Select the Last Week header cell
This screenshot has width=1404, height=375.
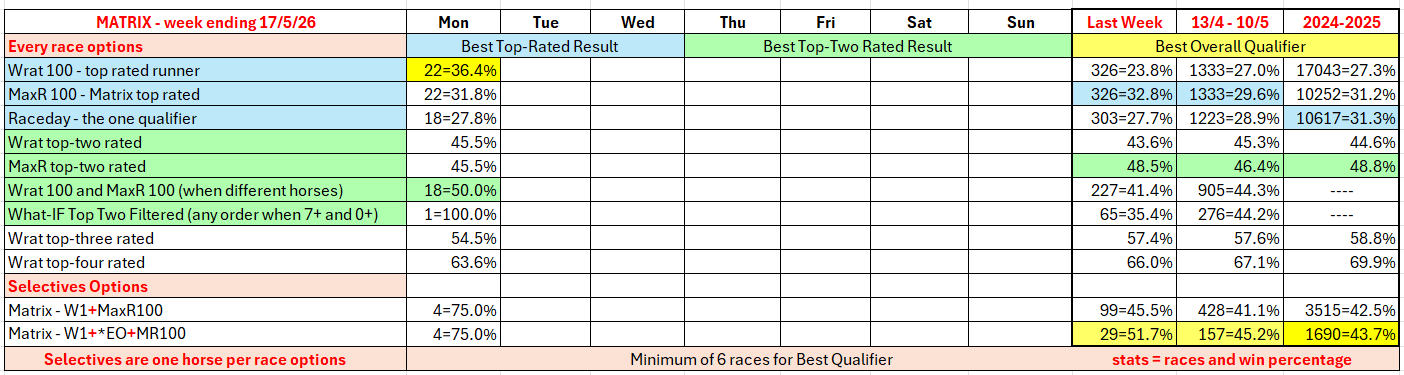tap(1125, 22)
